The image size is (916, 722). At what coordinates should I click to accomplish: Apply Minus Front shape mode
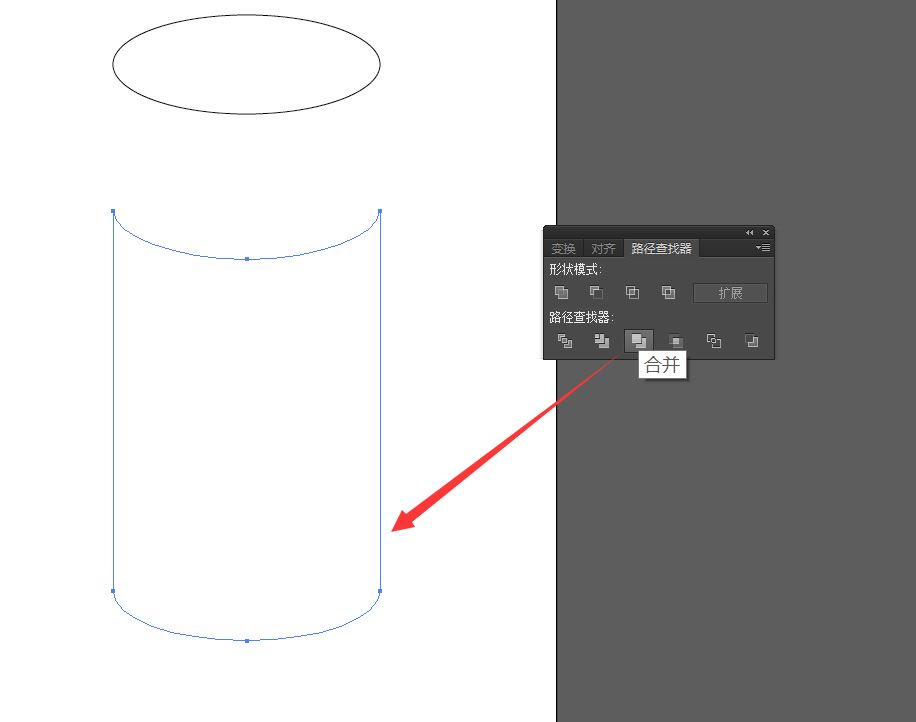coord(597,293)
